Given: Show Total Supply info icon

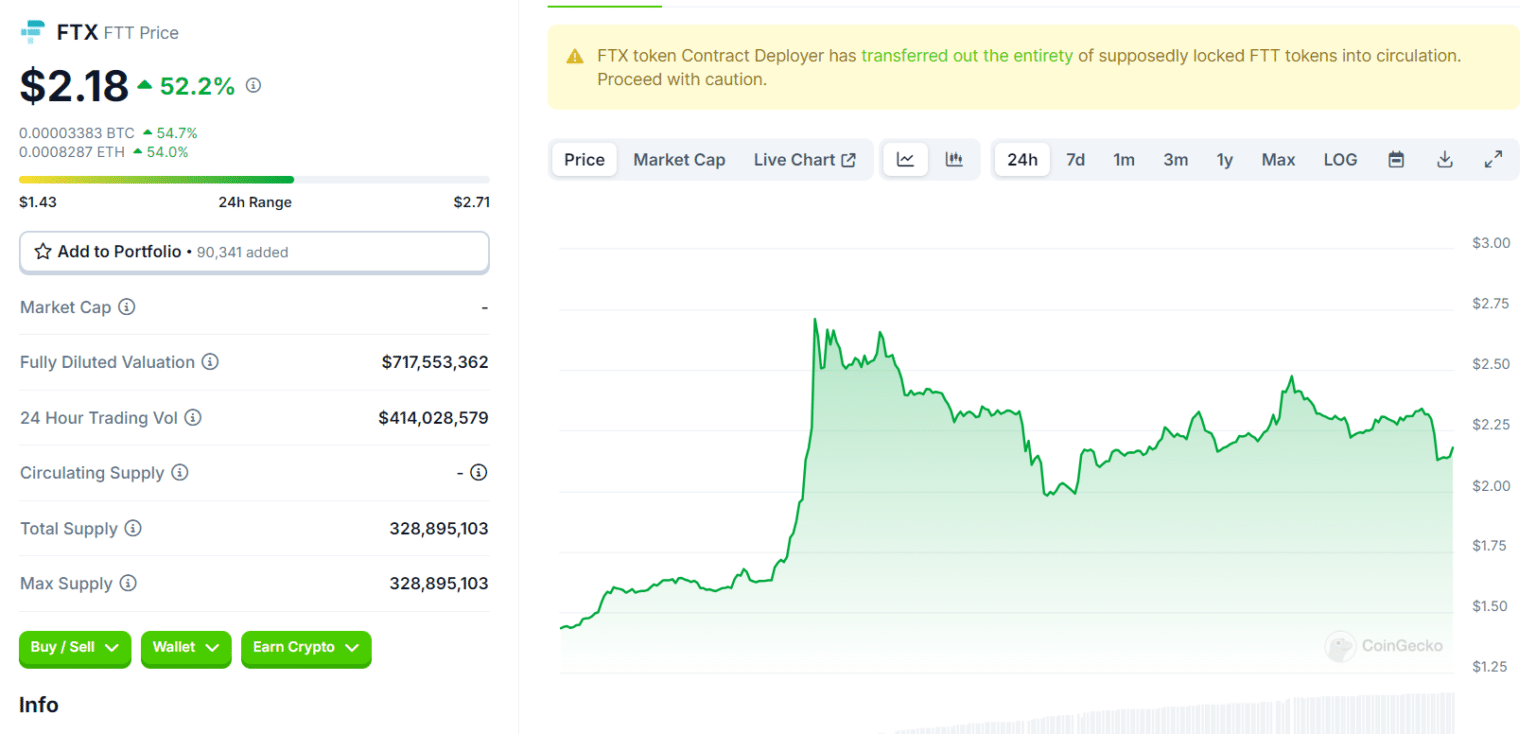Looking at the screenshot, I should click(x=133, y=528).
